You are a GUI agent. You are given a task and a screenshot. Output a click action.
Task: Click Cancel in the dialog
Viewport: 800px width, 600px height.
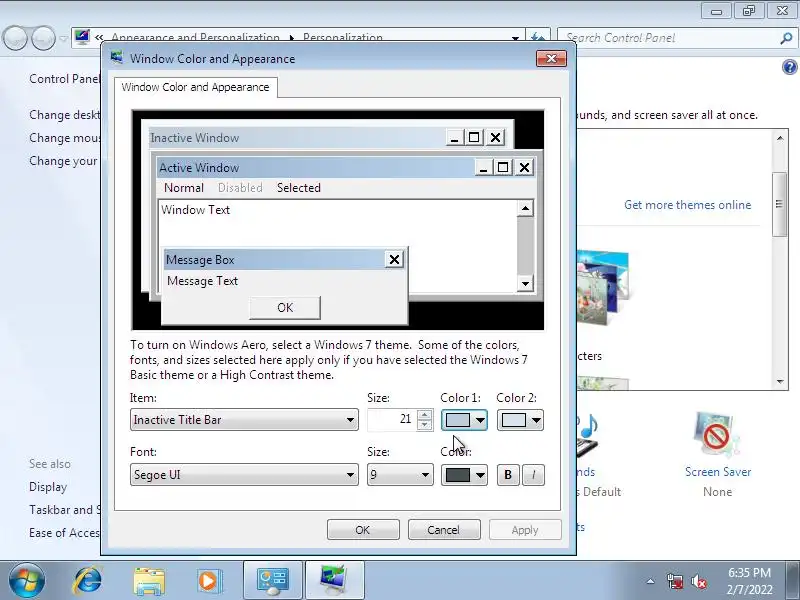point(444,530)
